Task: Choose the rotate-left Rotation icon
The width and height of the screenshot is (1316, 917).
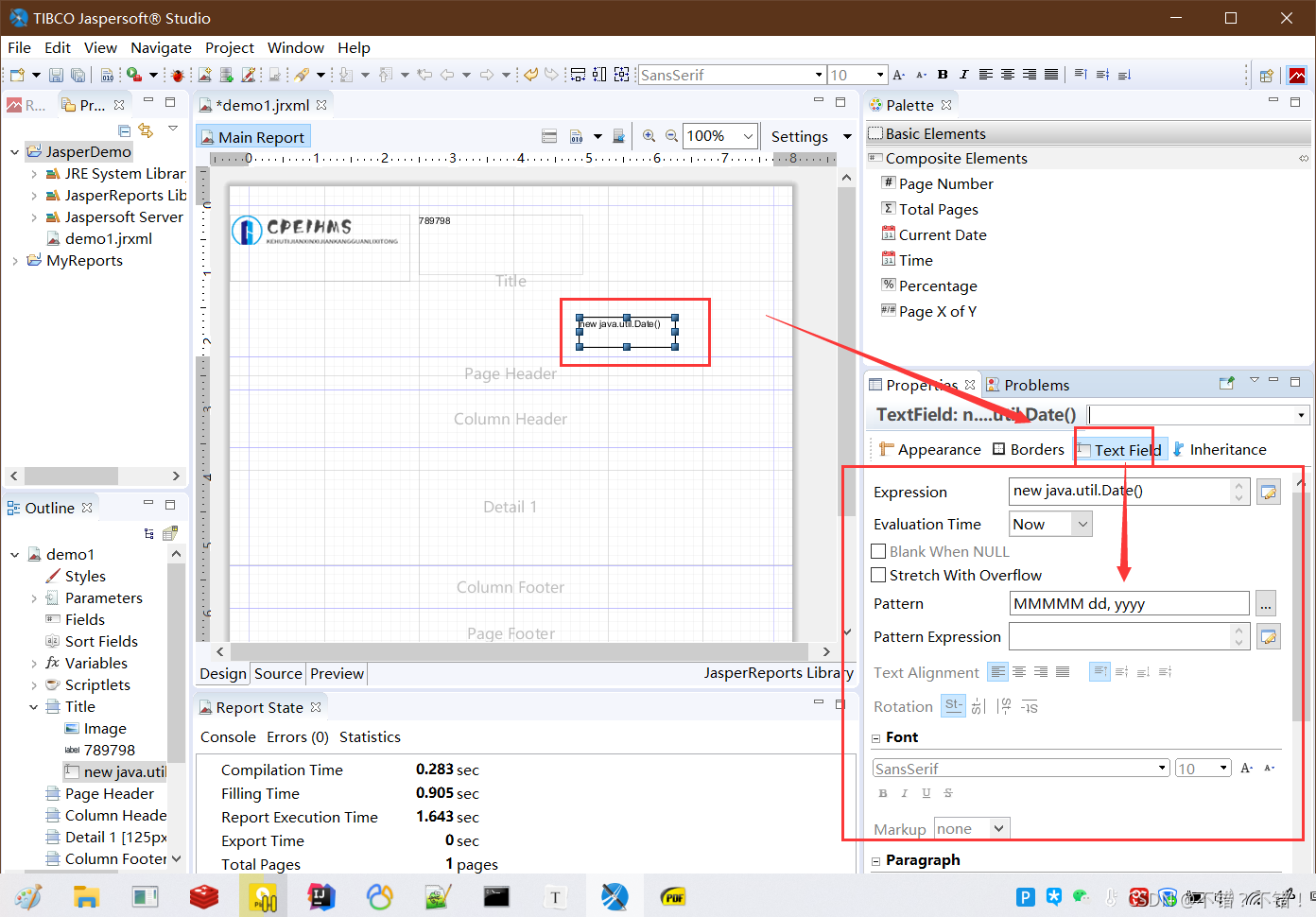Action: click(978, 706)
